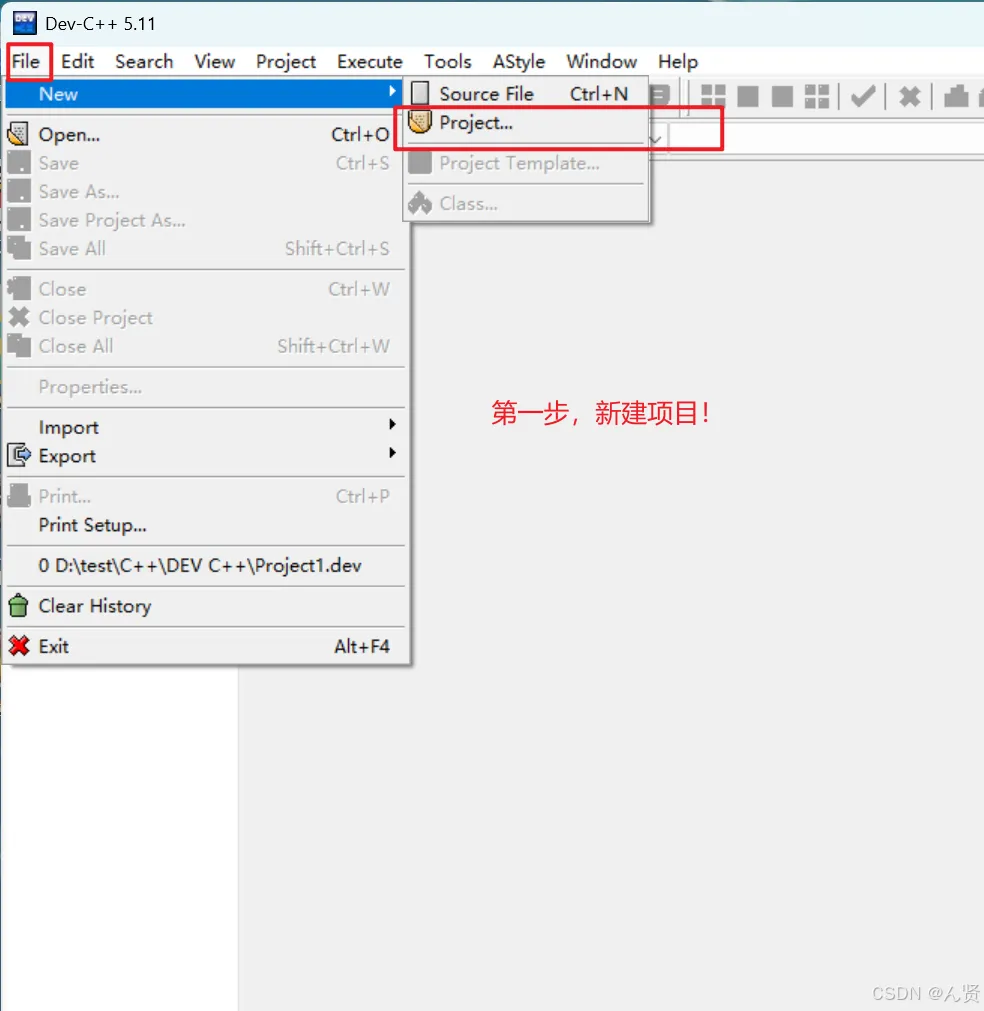The width and height of the screenshot is (984, 1011).
Task: Open the Project menu in menu bar
Action: tap(286, 61)
